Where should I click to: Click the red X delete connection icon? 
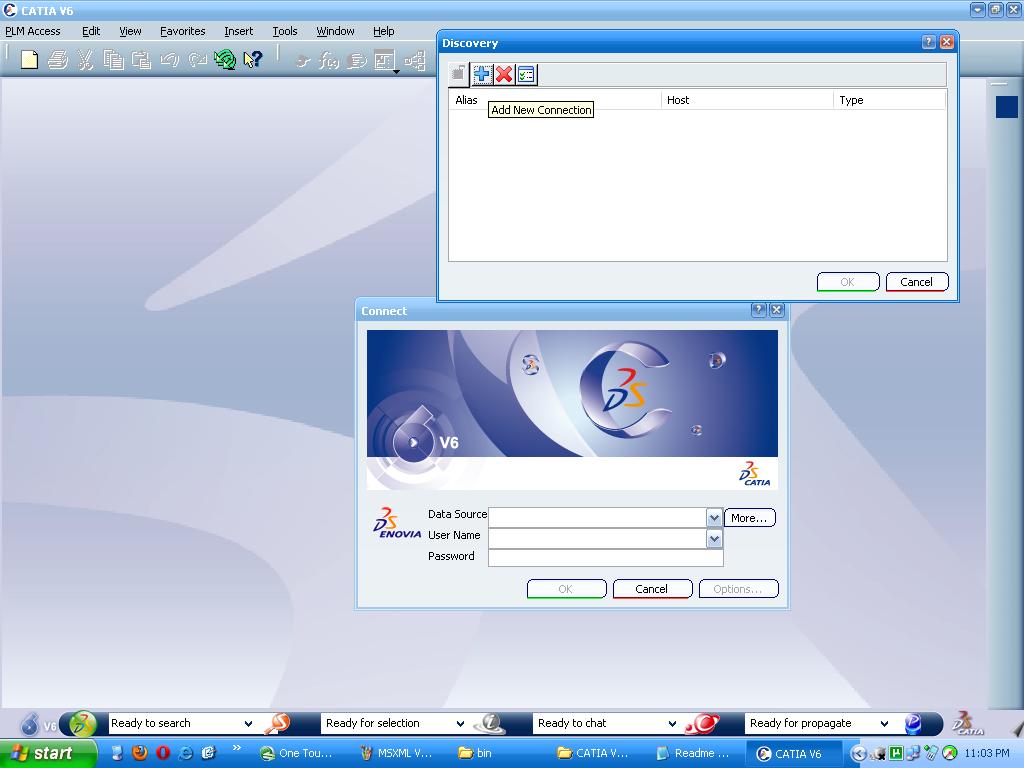click(504, 74)
